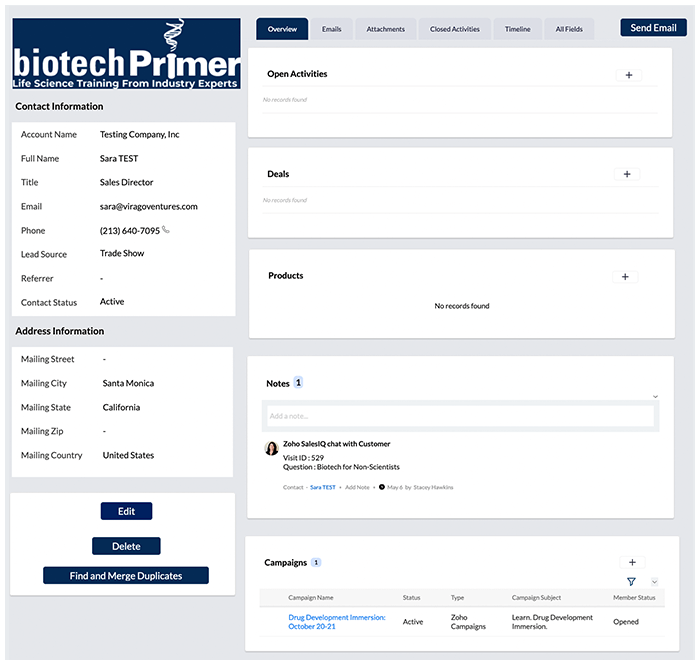Image resolution: width=700 pixels, height=665 pixels.
Task: Click the clock icon beside May 6
Action: (382, 487)
